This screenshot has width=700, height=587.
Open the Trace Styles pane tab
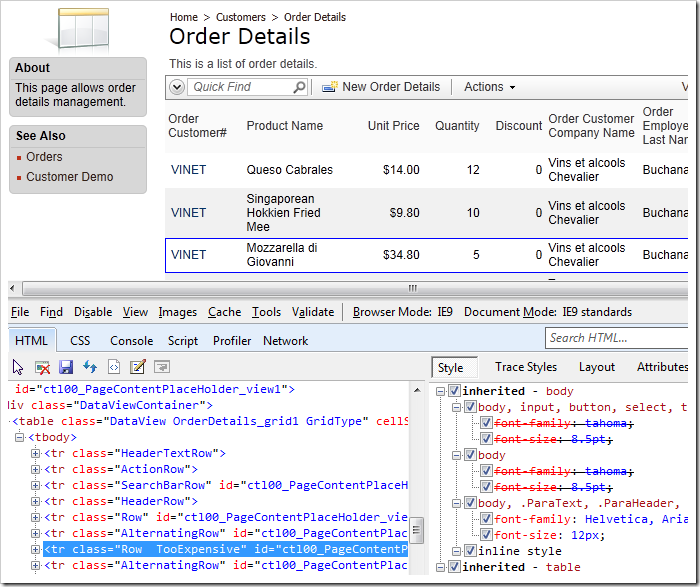point(526,367)
